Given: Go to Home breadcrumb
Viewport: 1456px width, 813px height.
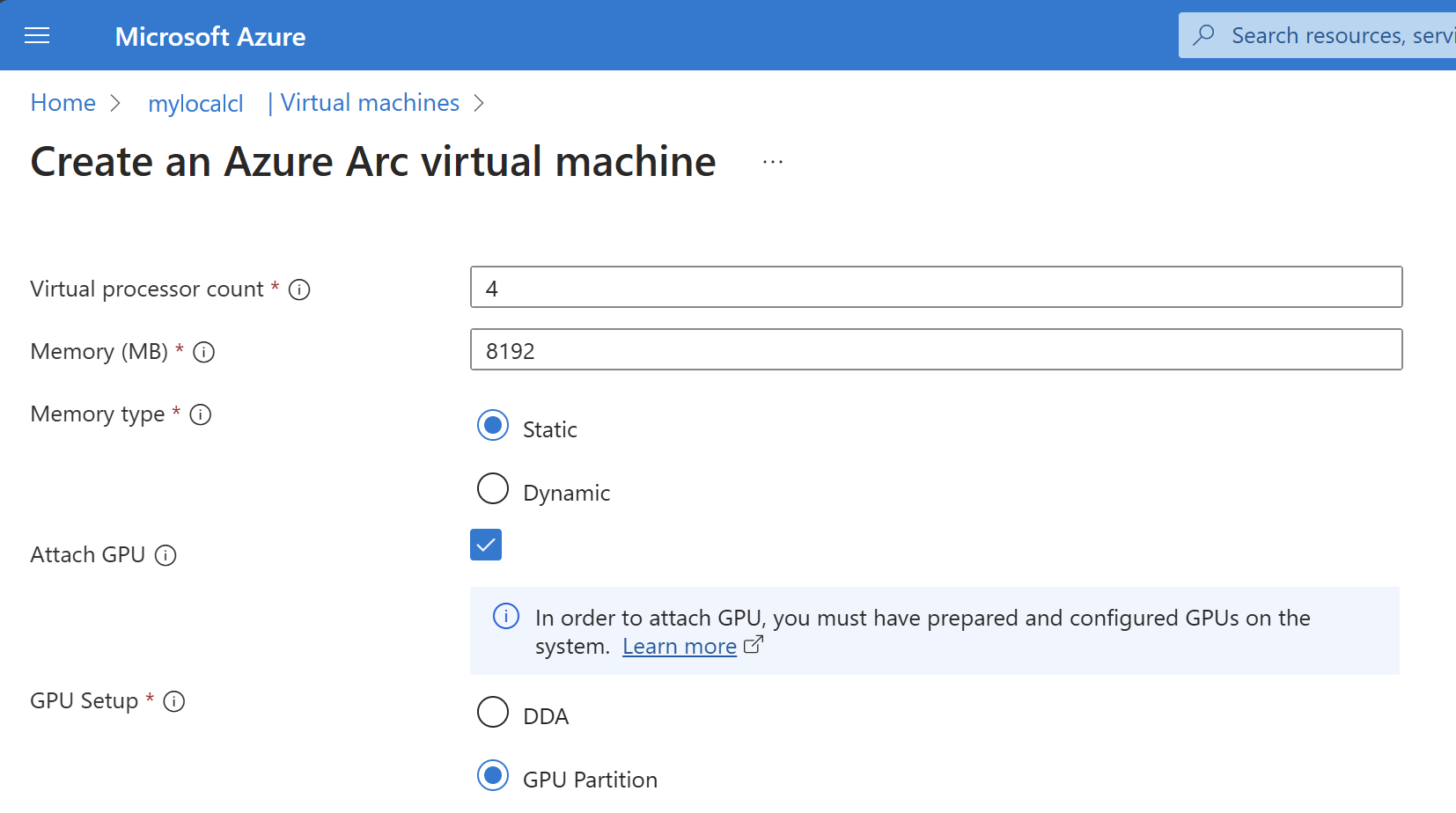Looking at the screenshot, I should pos(63,103).
